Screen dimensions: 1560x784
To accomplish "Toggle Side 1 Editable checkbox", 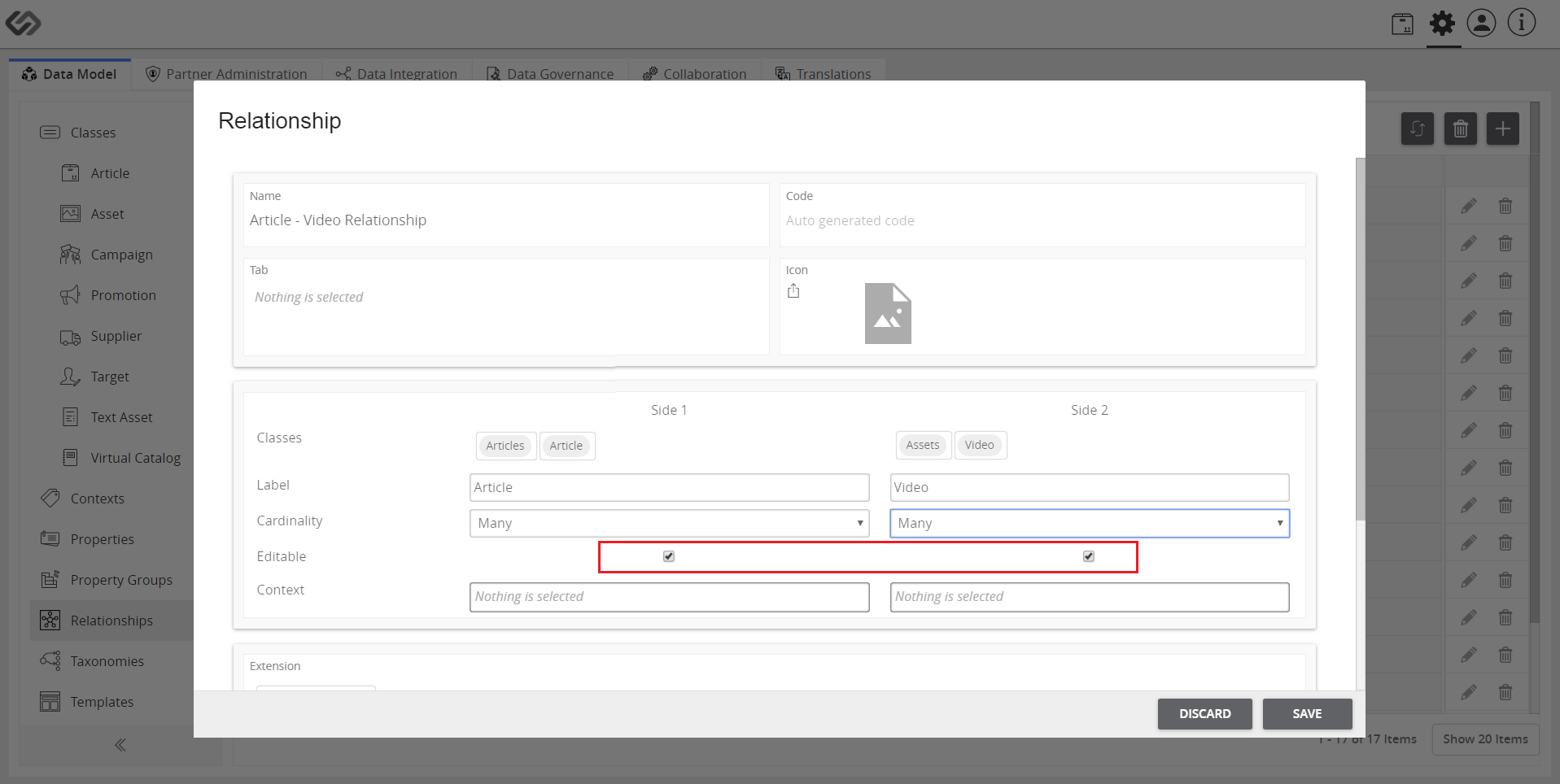I will (669, 556).
